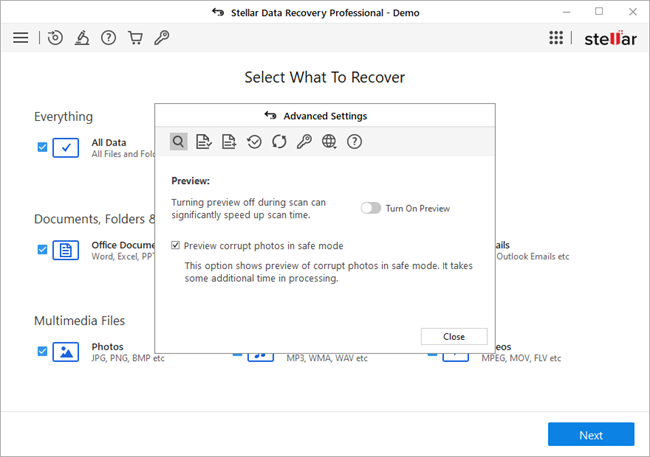Screen dimensions: 650x457
Task: Open the nine-dot apps grid icon
Action: tap(556, 38)
